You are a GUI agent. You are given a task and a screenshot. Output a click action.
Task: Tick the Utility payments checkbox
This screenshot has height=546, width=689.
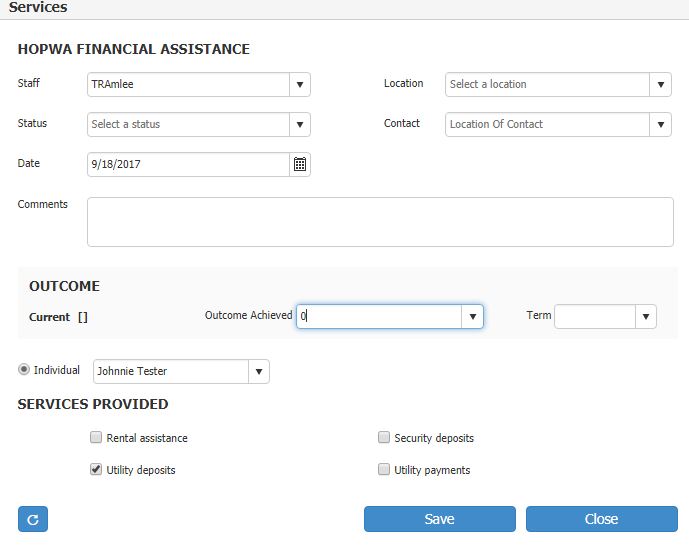click(384, 469)
